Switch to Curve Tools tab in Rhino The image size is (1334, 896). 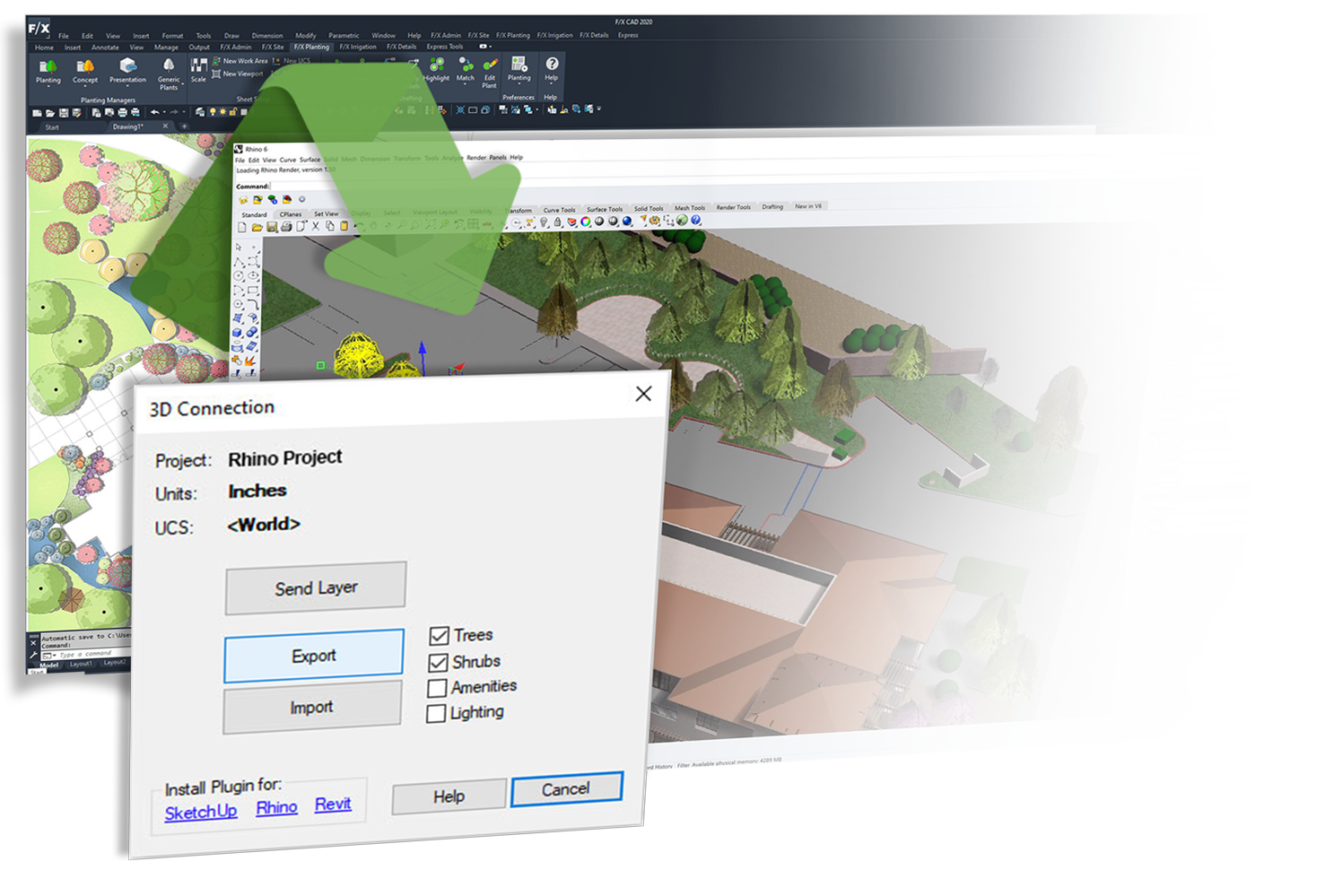point(559,210)
